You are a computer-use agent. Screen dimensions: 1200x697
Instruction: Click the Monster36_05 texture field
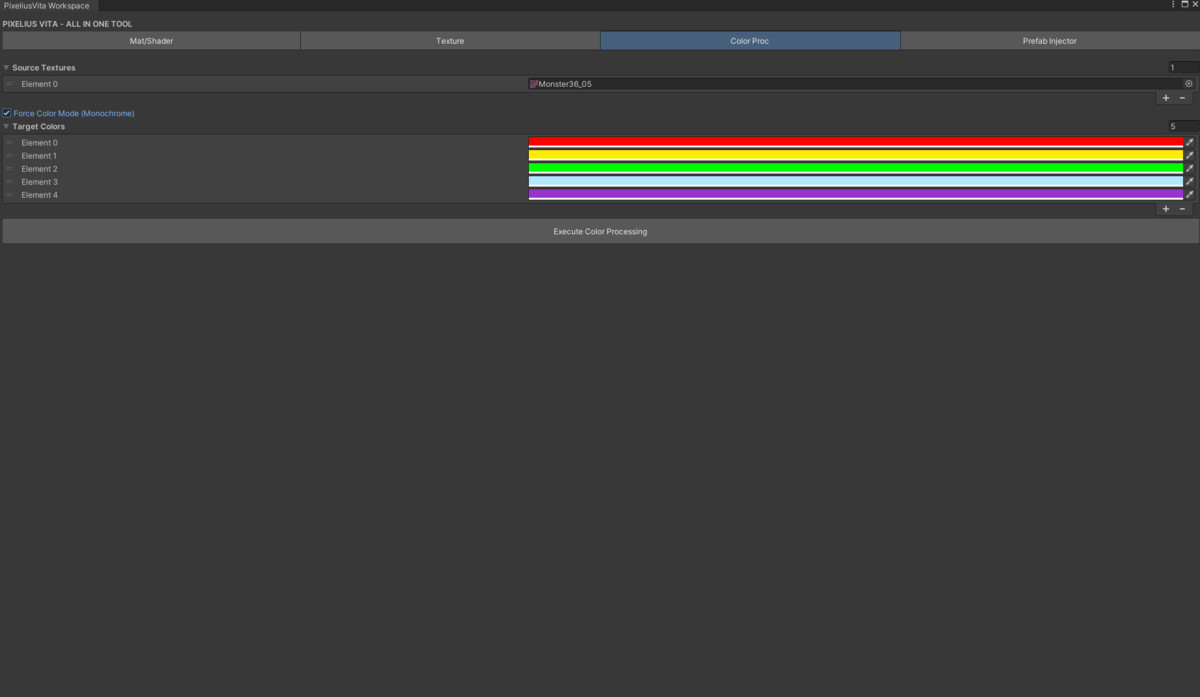[x=855, y=84]
